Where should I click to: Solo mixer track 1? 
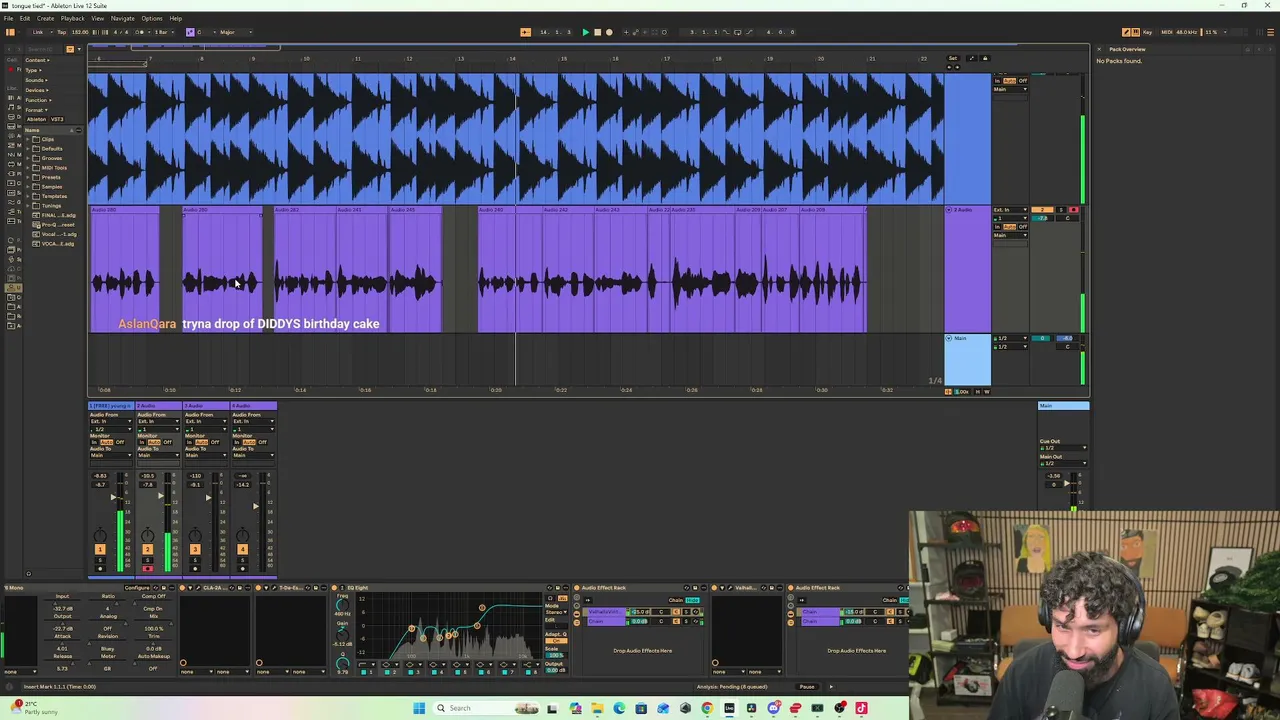tap(99, 560)
